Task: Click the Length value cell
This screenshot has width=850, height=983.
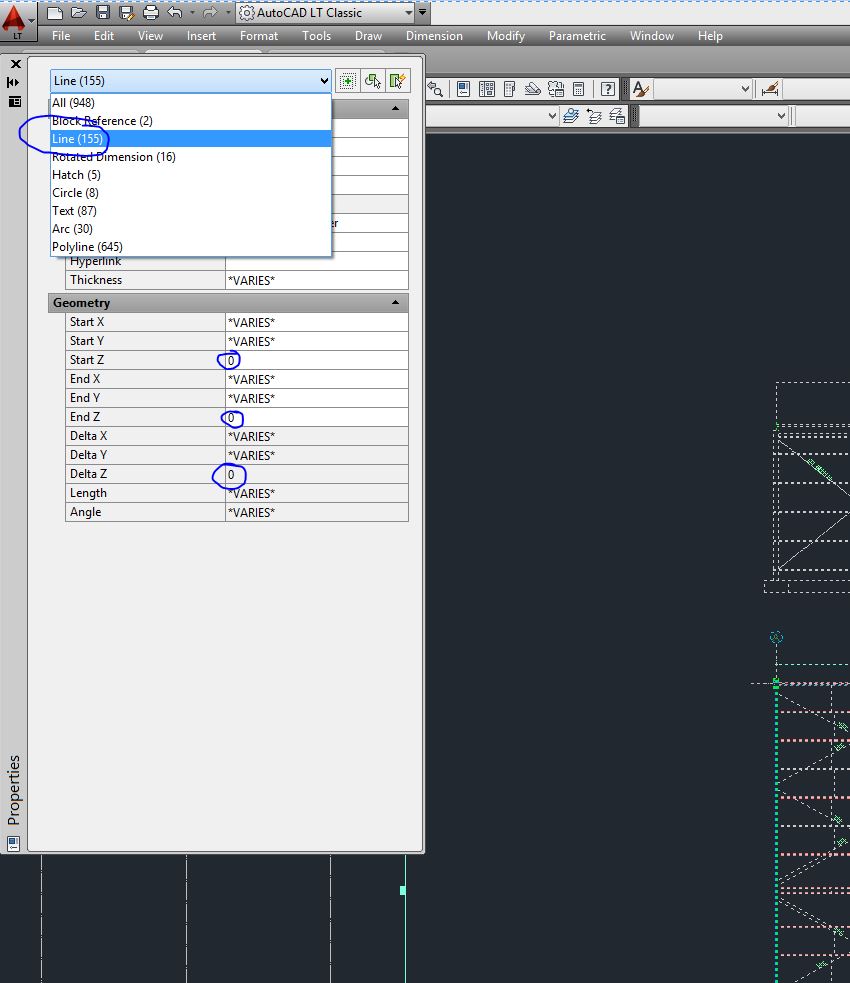Action: pyautogui.click(x=317, y=493)
